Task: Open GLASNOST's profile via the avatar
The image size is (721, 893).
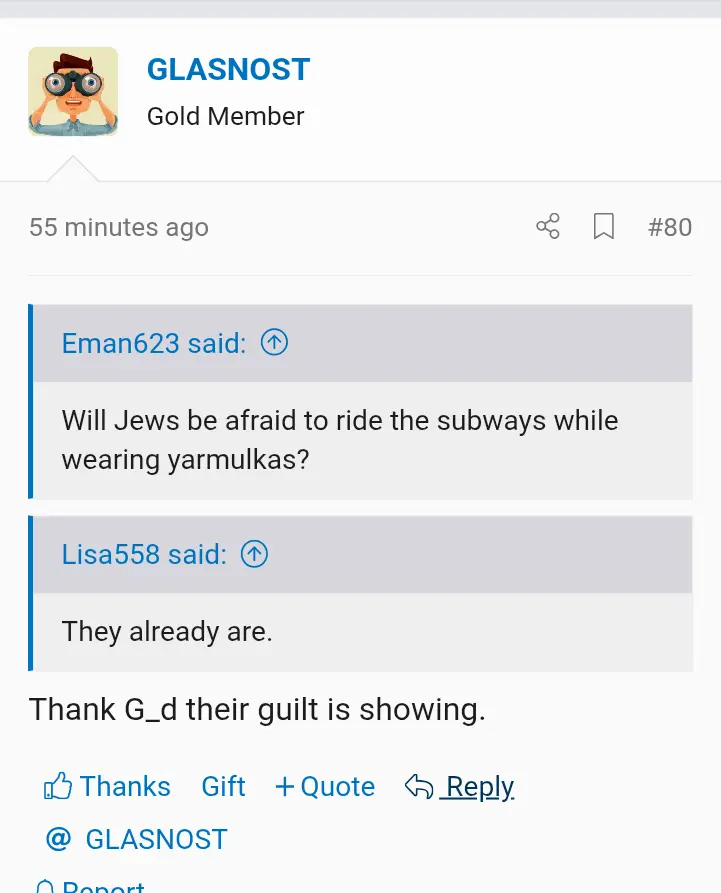Action: [x=73, y=90]
